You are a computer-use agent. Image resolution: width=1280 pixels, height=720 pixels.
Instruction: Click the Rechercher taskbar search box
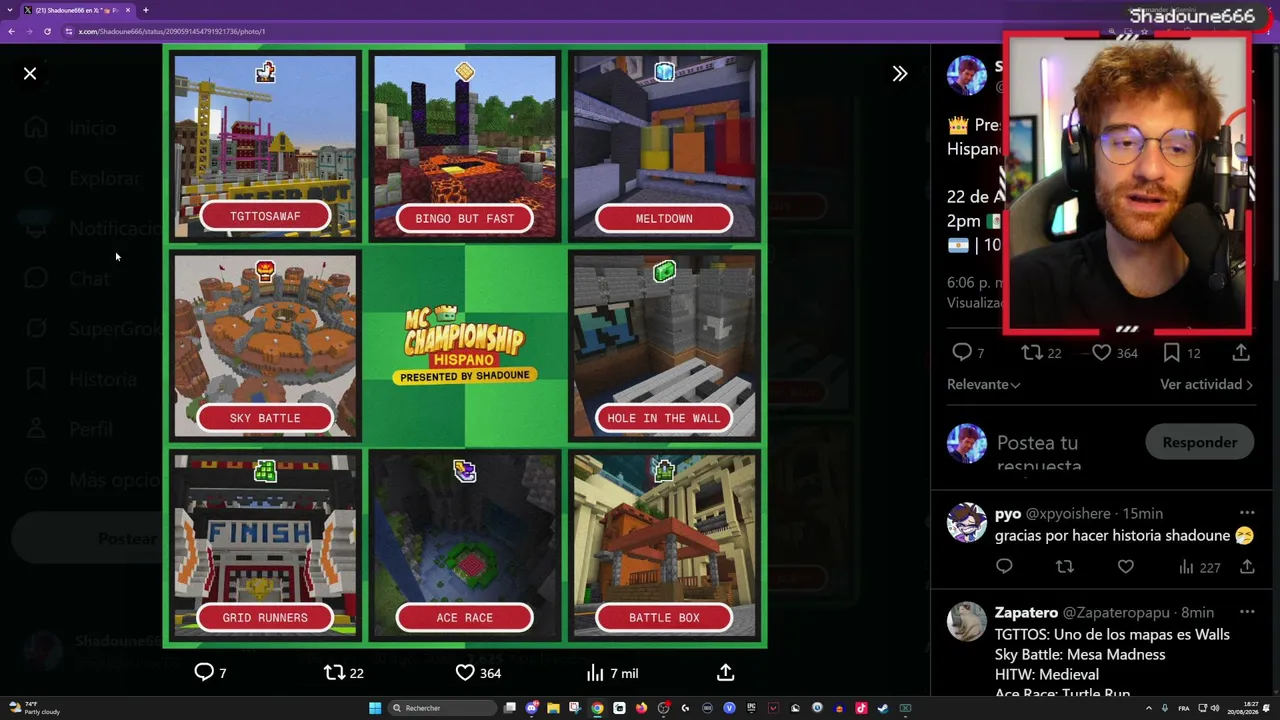[x=444, y=708]
